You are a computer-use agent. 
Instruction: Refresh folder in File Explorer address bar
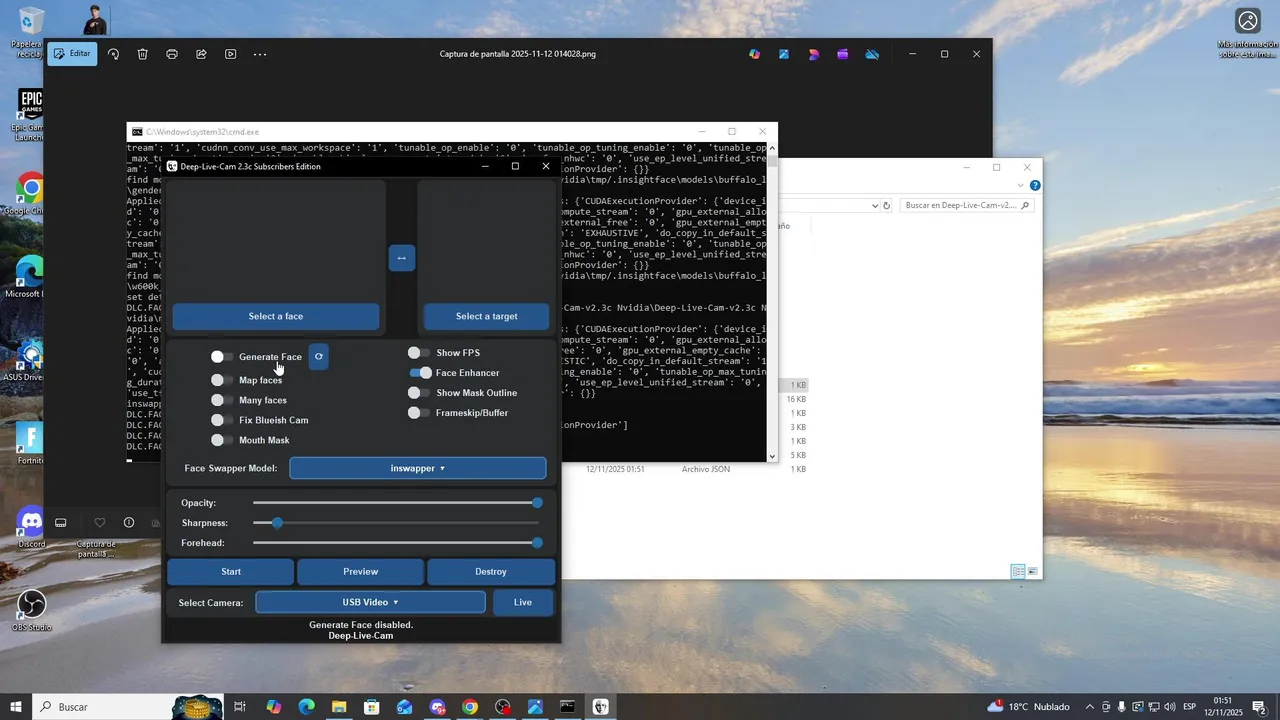[x=888, y=205]
